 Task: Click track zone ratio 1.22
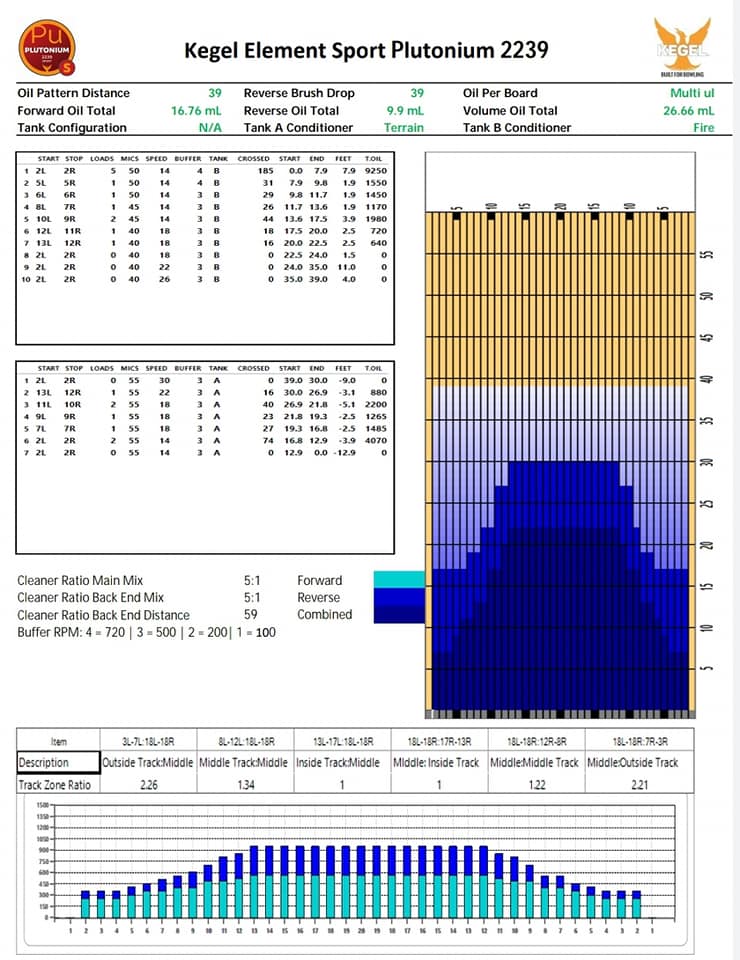(x=537, y=785)
